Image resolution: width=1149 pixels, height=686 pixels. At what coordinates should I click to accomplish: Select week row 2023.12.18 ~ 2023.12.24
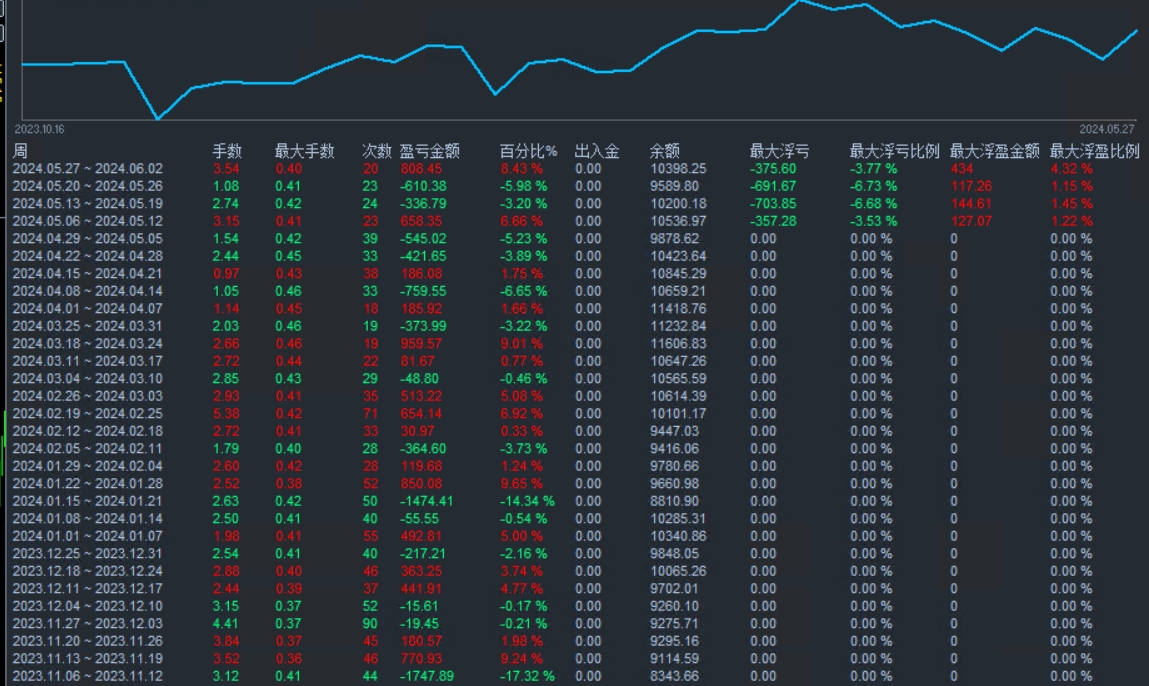pyautogui.click(x=574, y=571)
